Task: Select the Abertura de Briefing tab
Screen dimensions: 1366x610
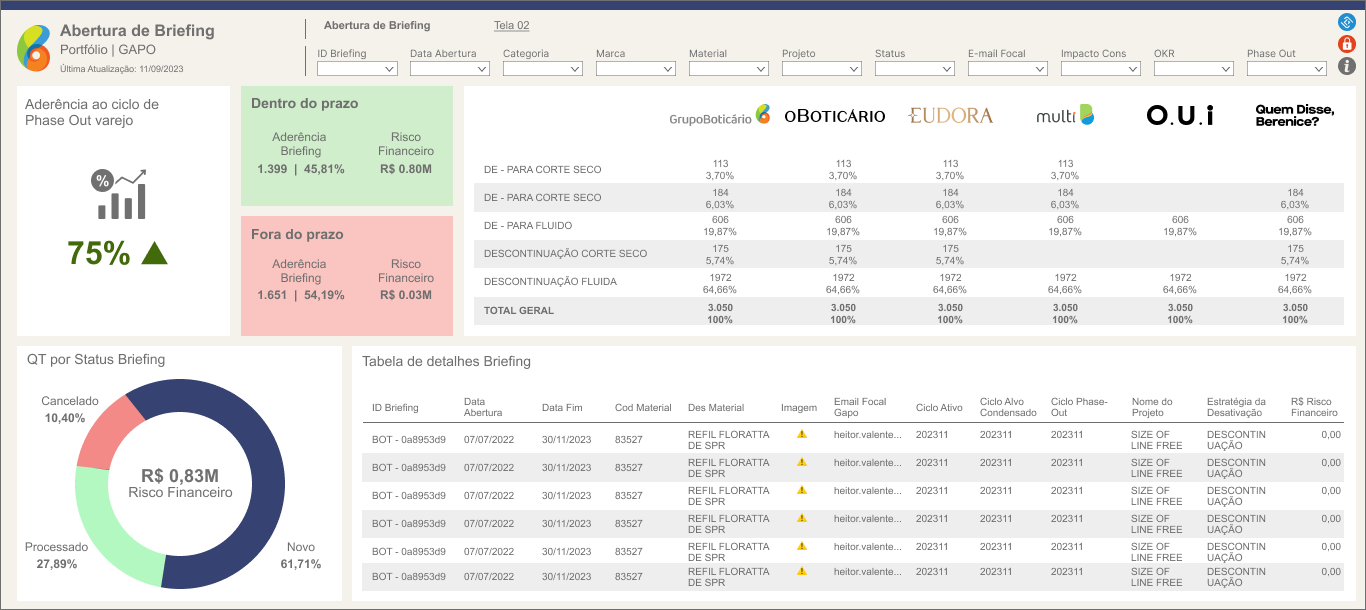Action: pyautogui.click(x=377, y=26)
